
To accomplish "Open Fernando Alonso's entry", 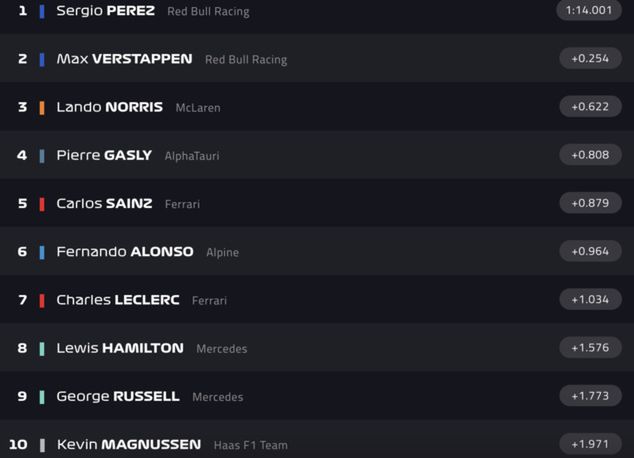I will [124, 252].
